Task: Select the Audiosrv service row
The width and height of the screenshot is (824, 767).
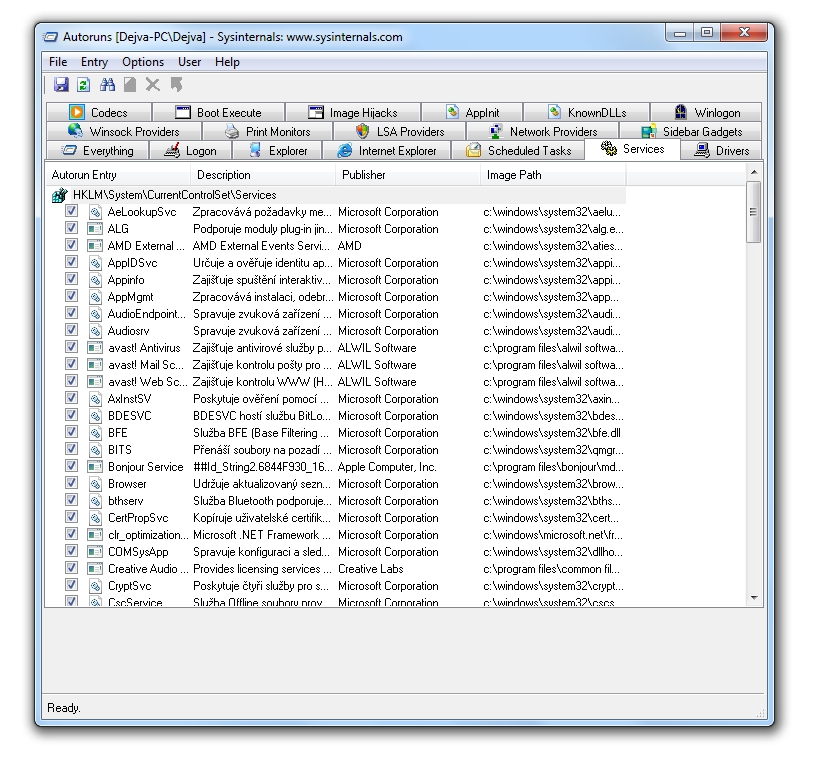Action: click(x=336, y=331)
